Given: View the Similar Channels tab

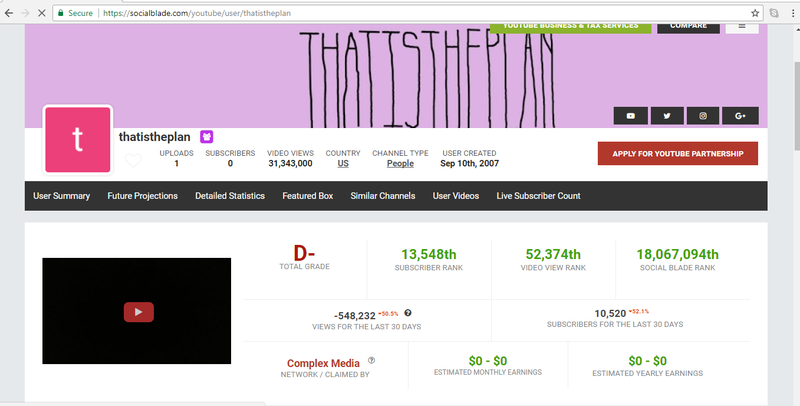Looking at the screenshot, I should (383, 196).
